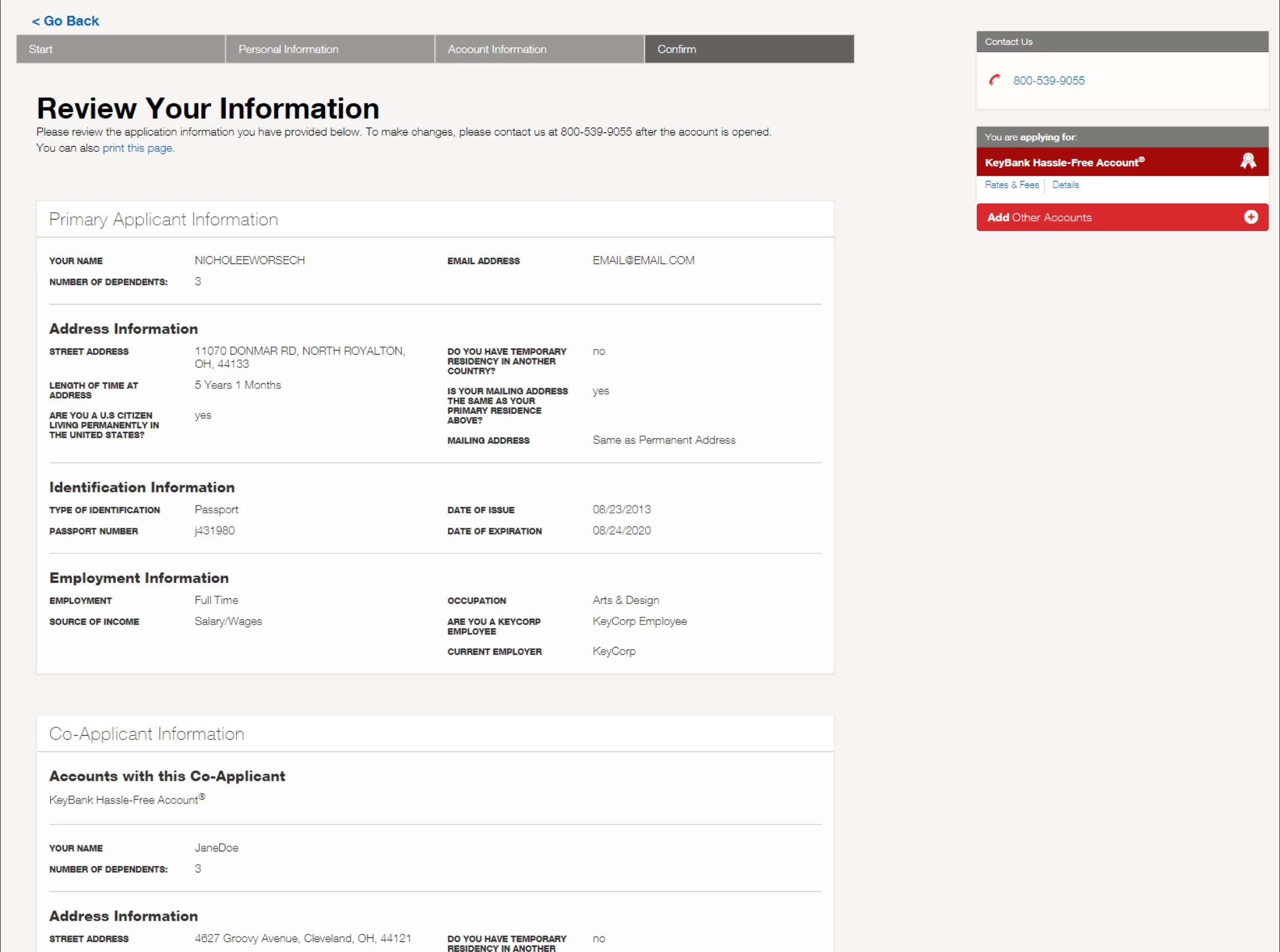Click the Salary/Wages income value
Screen dimensions: 1280x952
click(228, 621)
